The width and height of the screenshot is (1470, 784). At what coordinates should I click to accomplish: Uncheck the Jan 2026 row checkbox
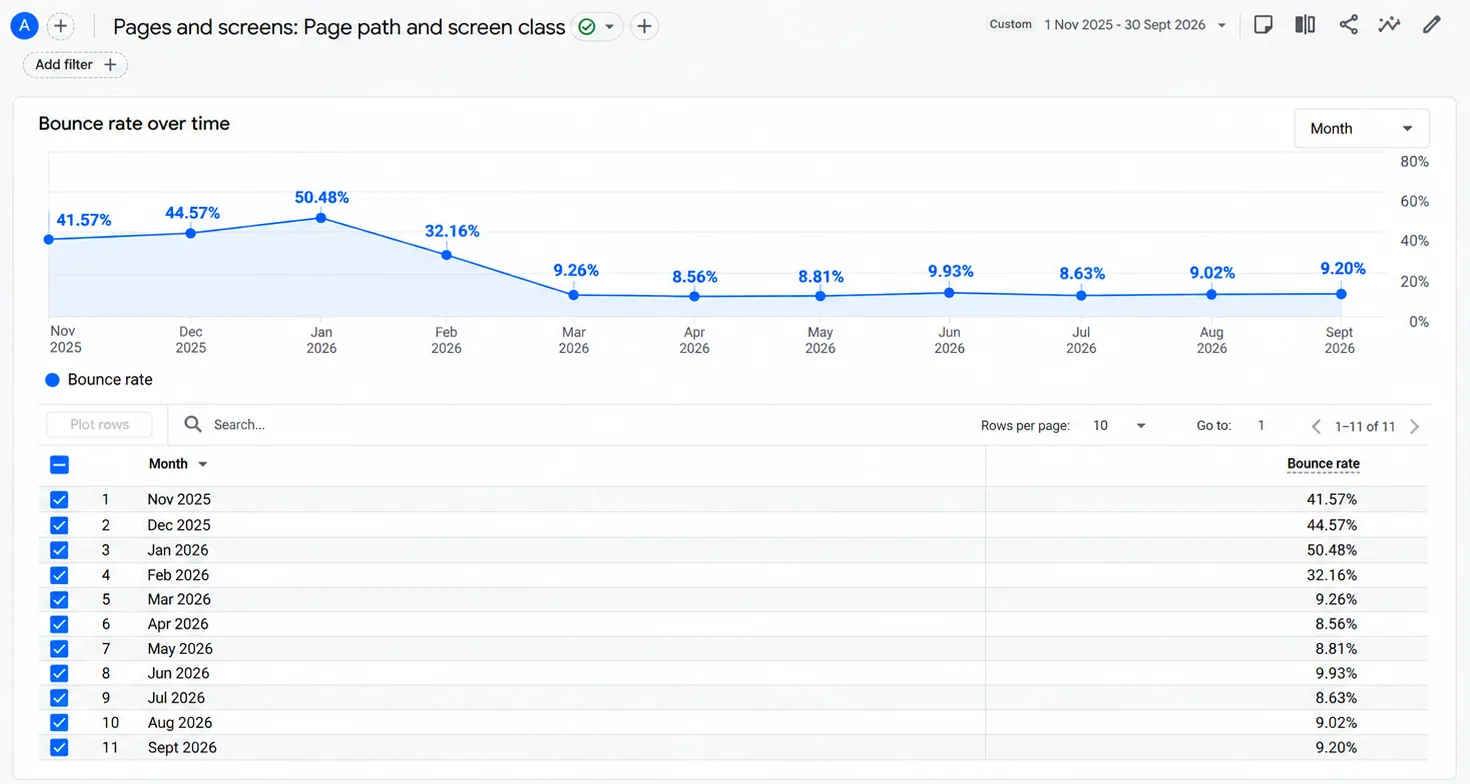coord(59,550)
